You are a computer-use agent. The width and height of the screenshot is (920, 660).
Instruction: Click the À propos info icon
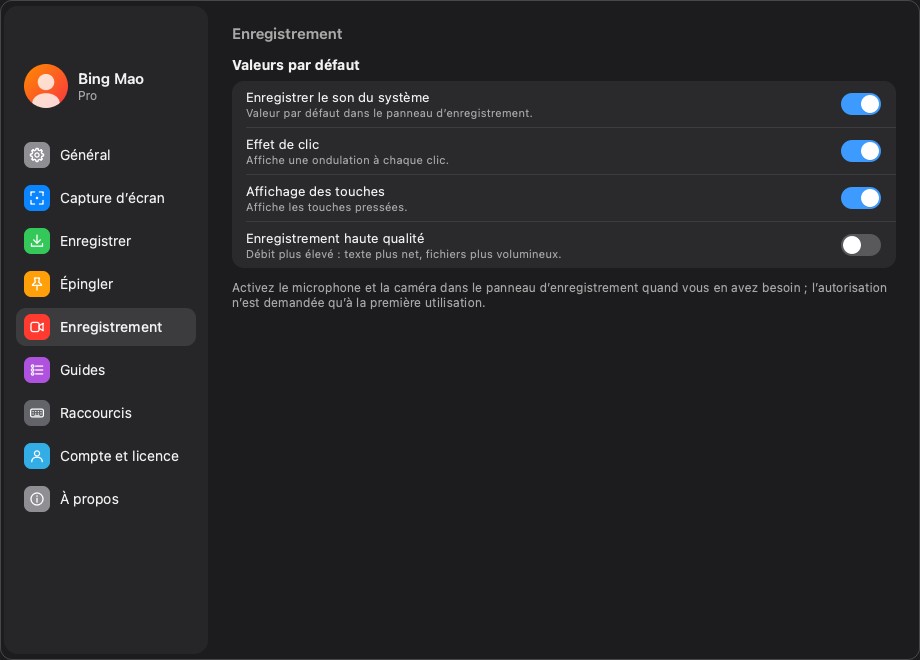click(x=37, y=499)
